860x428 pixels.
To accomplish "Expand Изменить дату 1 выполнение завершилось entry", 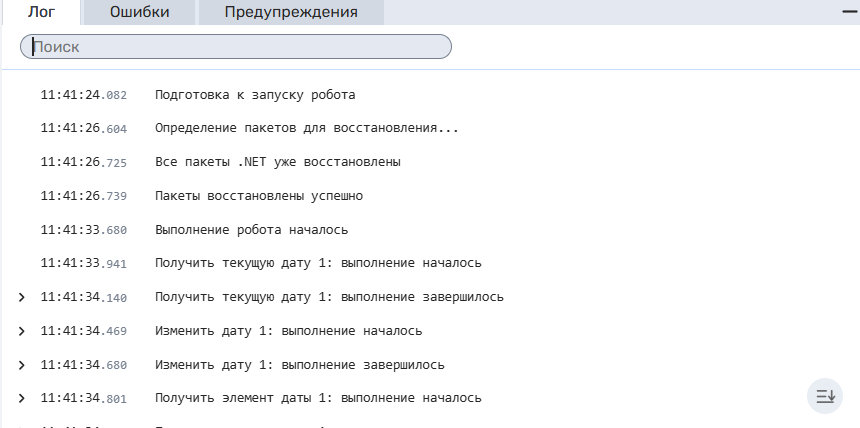I will click(21, 365).
